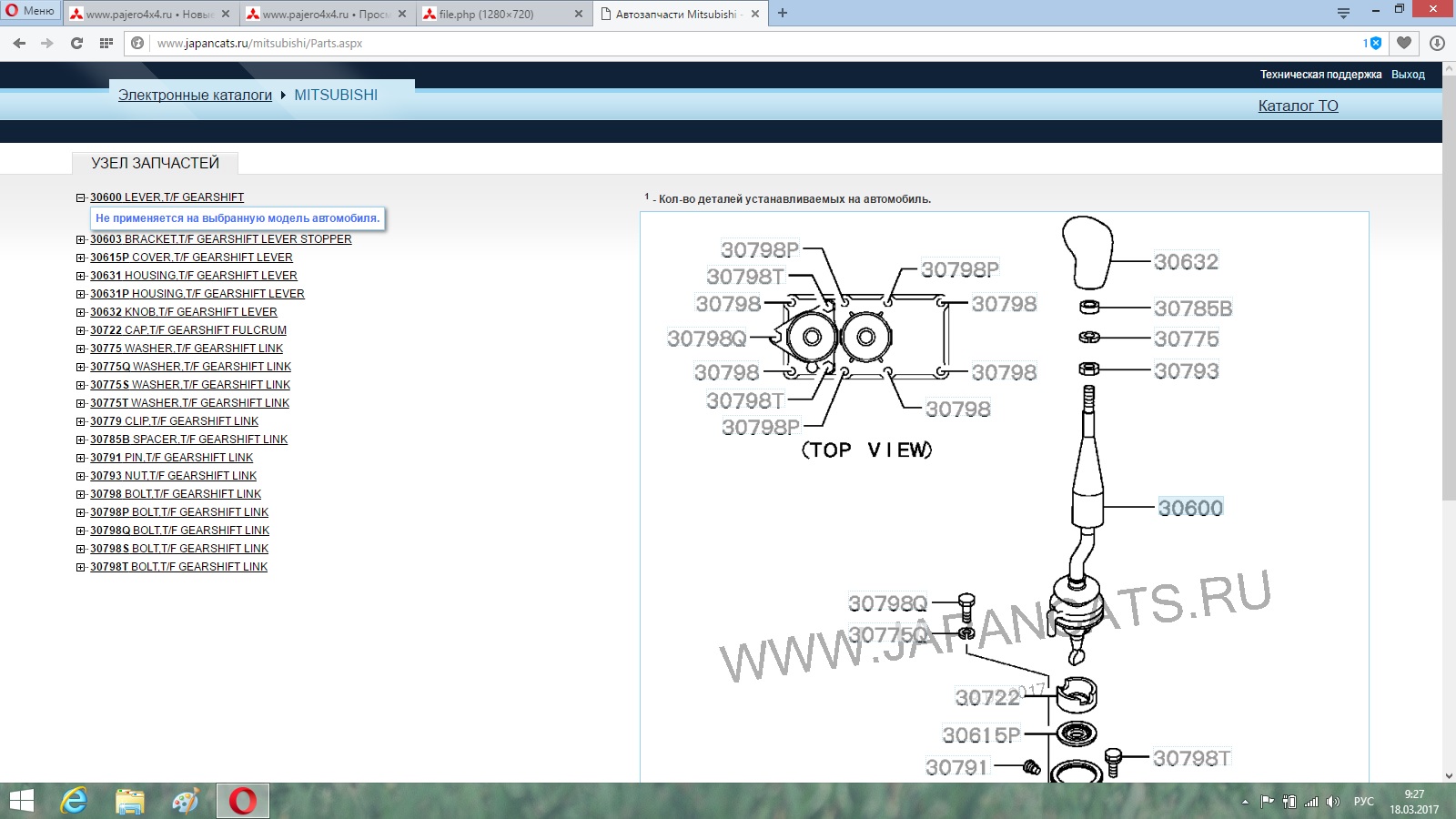Open the Электронные каталоги link
The height and width of the screenshot is (819, 1456).
pyautogui.click(x=195, y=95)
